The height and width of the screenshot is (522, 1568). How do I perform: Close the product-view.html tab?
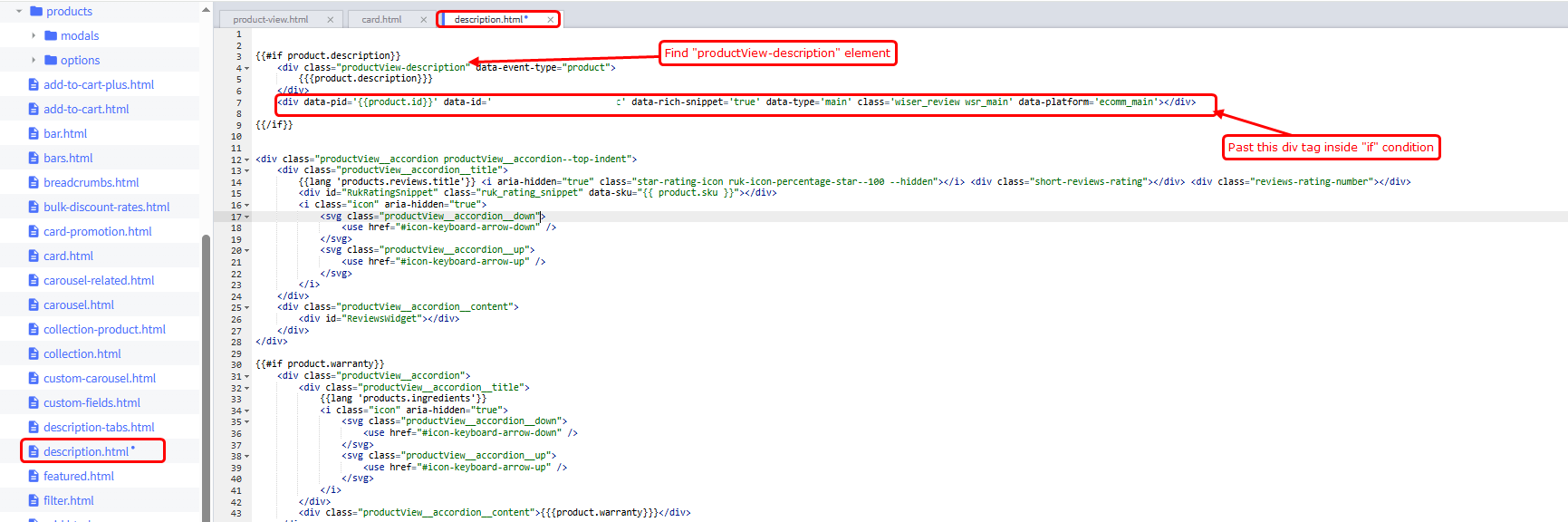click(330, 19)
